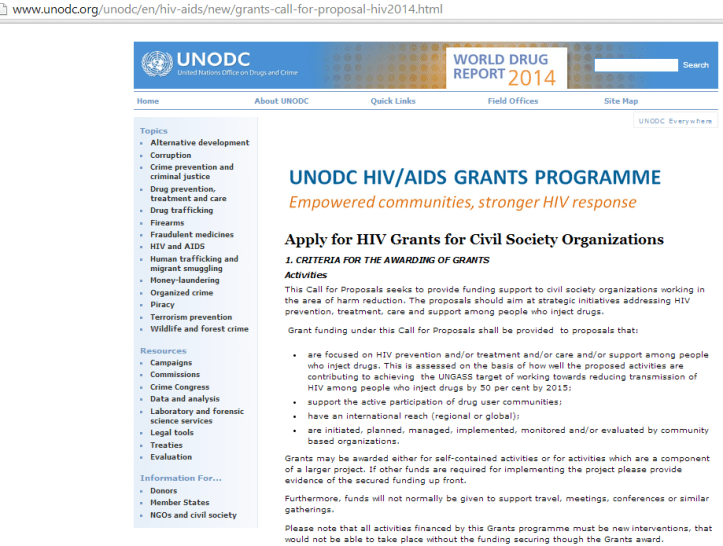Open NGOs and civil society link
This screenshot has height=546, width=723.
193,515
